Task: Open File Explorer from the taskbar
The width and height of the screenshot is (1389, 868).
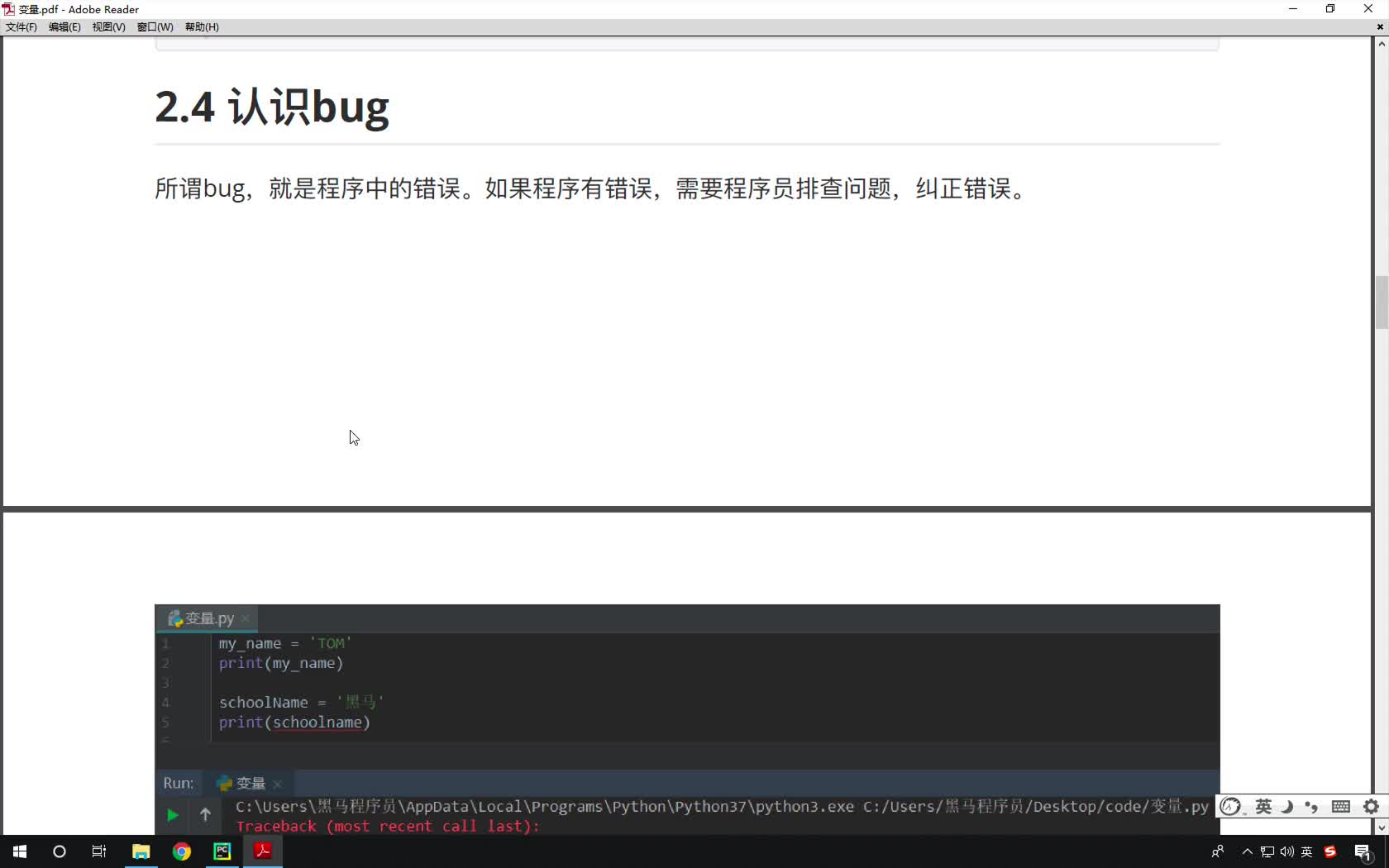Action: [x=141, y=851]
